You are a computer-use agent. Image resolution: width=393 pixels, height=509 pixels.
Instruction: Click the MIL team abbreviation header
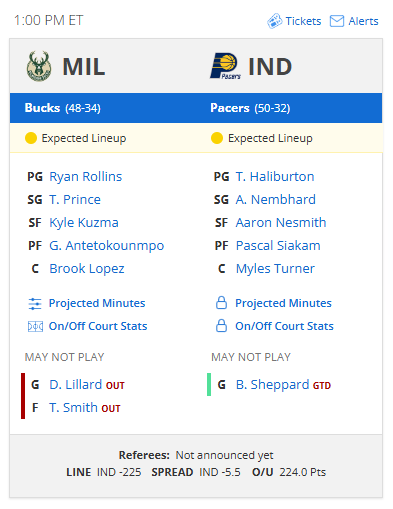pyautogui.click(x=84, y=67)
